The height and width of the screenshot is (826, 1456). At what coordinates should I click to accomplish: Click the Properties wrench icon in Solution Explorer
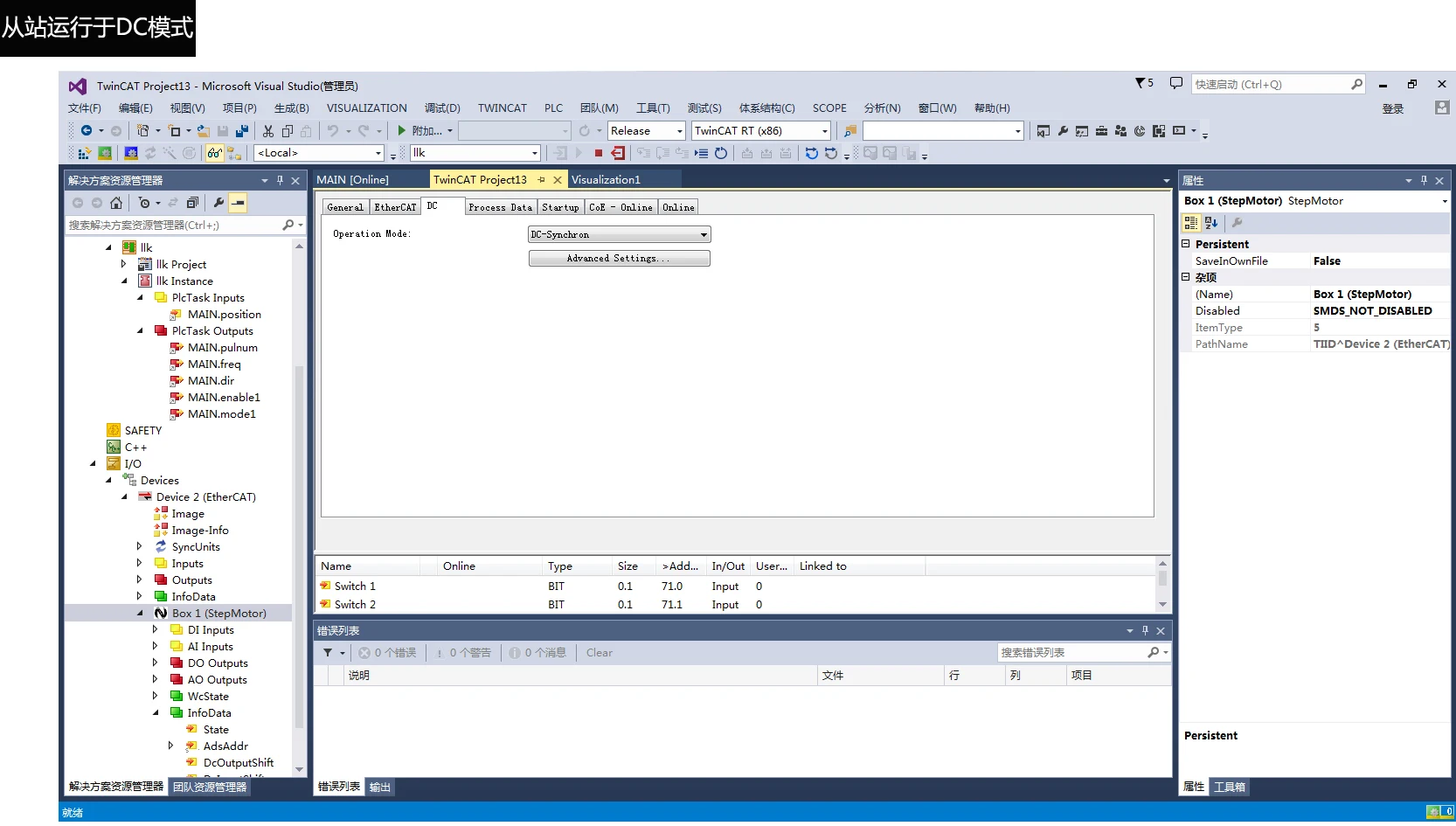(218, 203)
